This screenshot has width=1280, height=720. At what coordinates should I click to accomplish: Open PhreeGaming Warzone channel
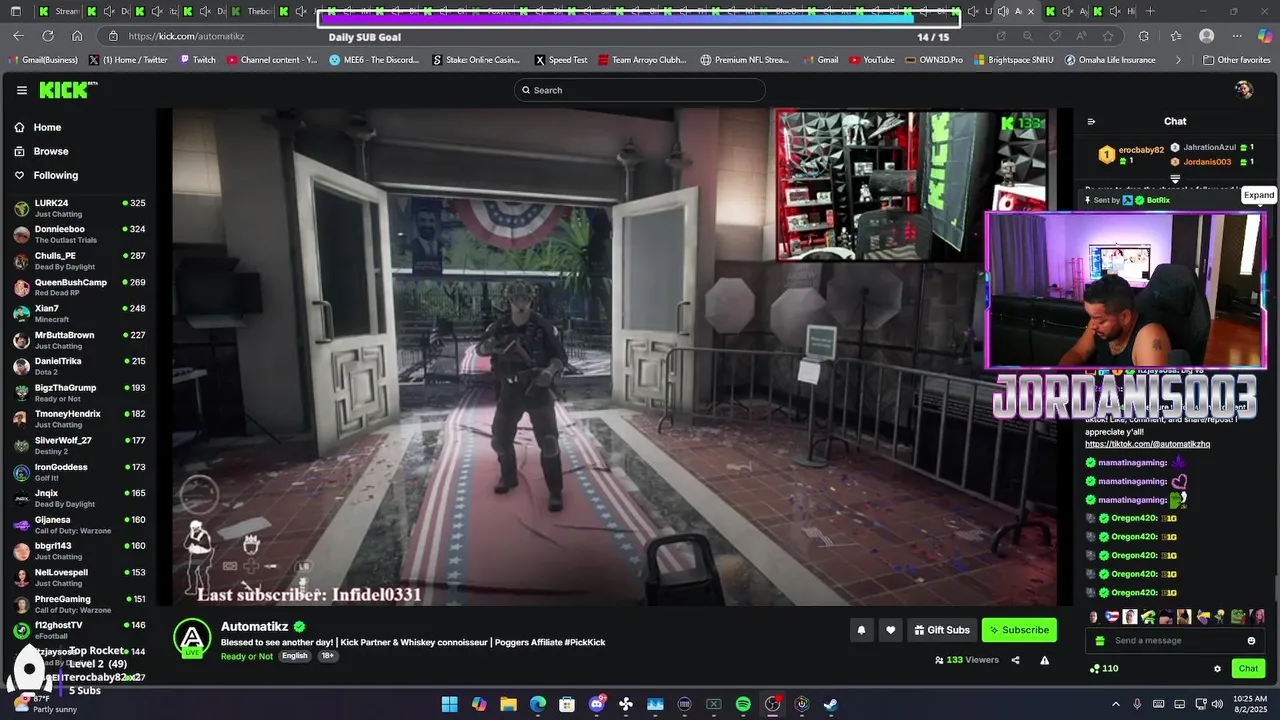(79, 604)
